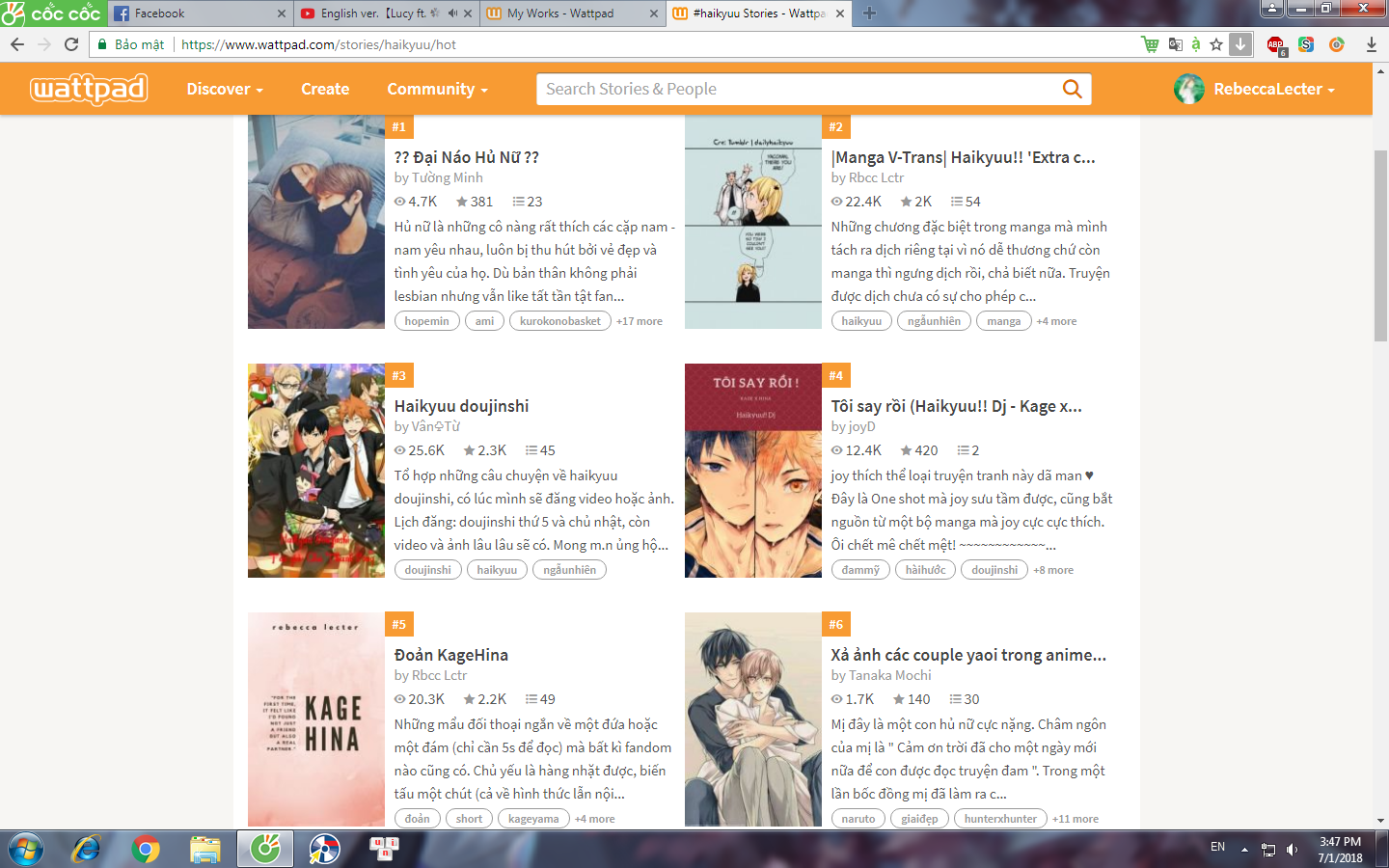This screenshot has width=1389, height=868.
Task: Mute the English ver. Lucy tab speaker icon
Action: coord(452,14)
